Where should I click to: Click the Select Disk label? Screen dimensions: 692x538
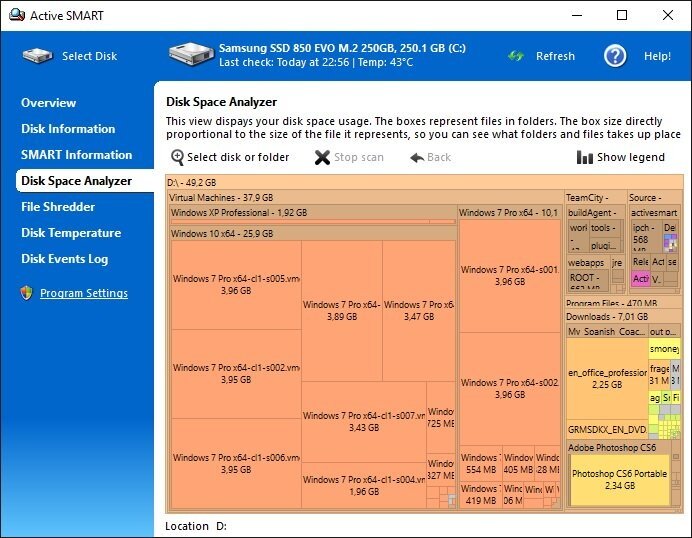(x=90, y=56)
